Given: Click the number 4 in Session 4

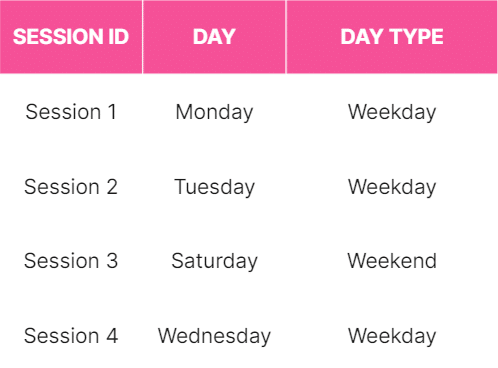Looking at the screenshot, I should point(112,336).
